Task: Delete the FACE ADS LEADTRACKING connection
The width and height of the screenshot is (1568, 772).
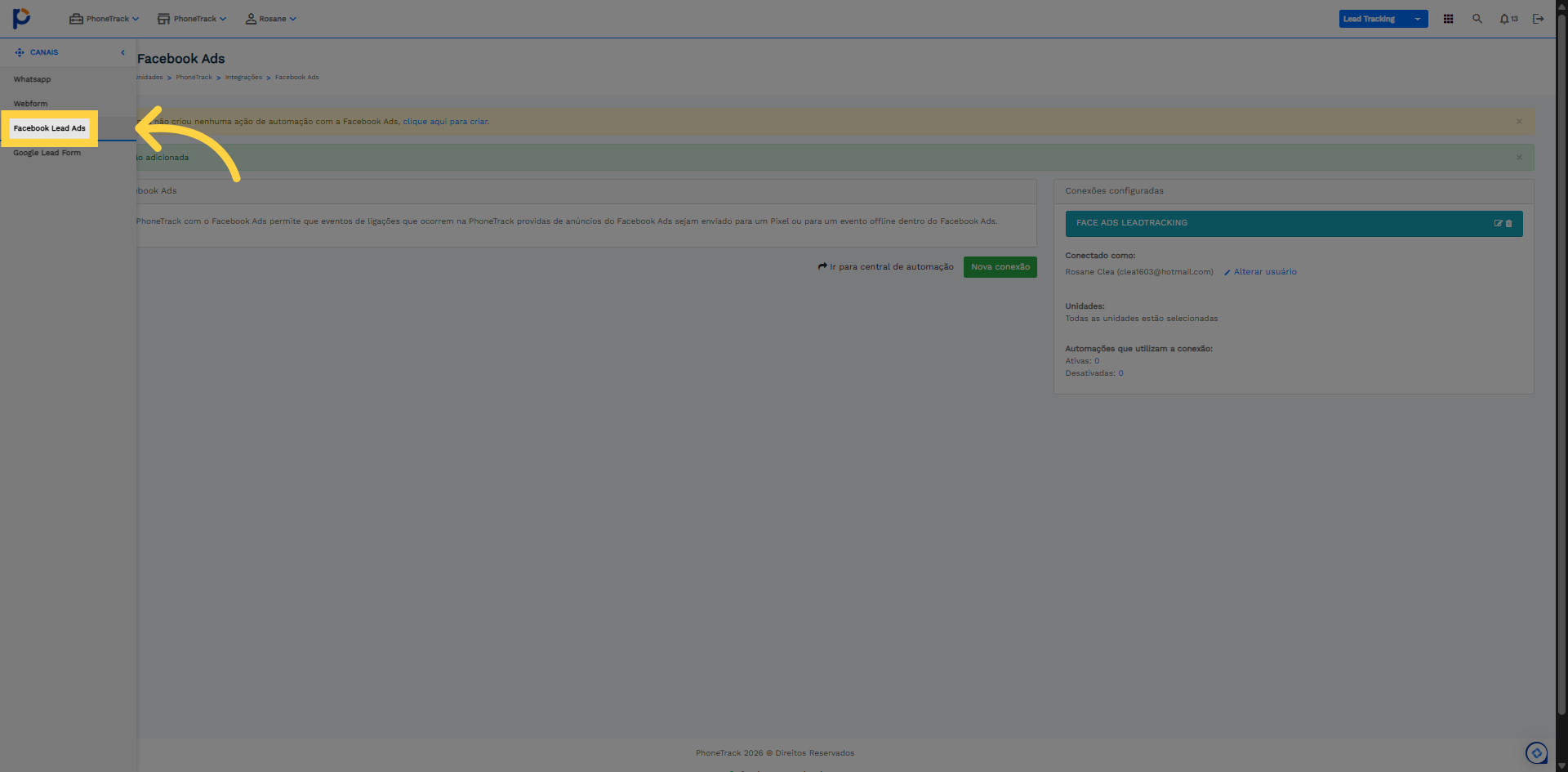Action: (1508, 223)
